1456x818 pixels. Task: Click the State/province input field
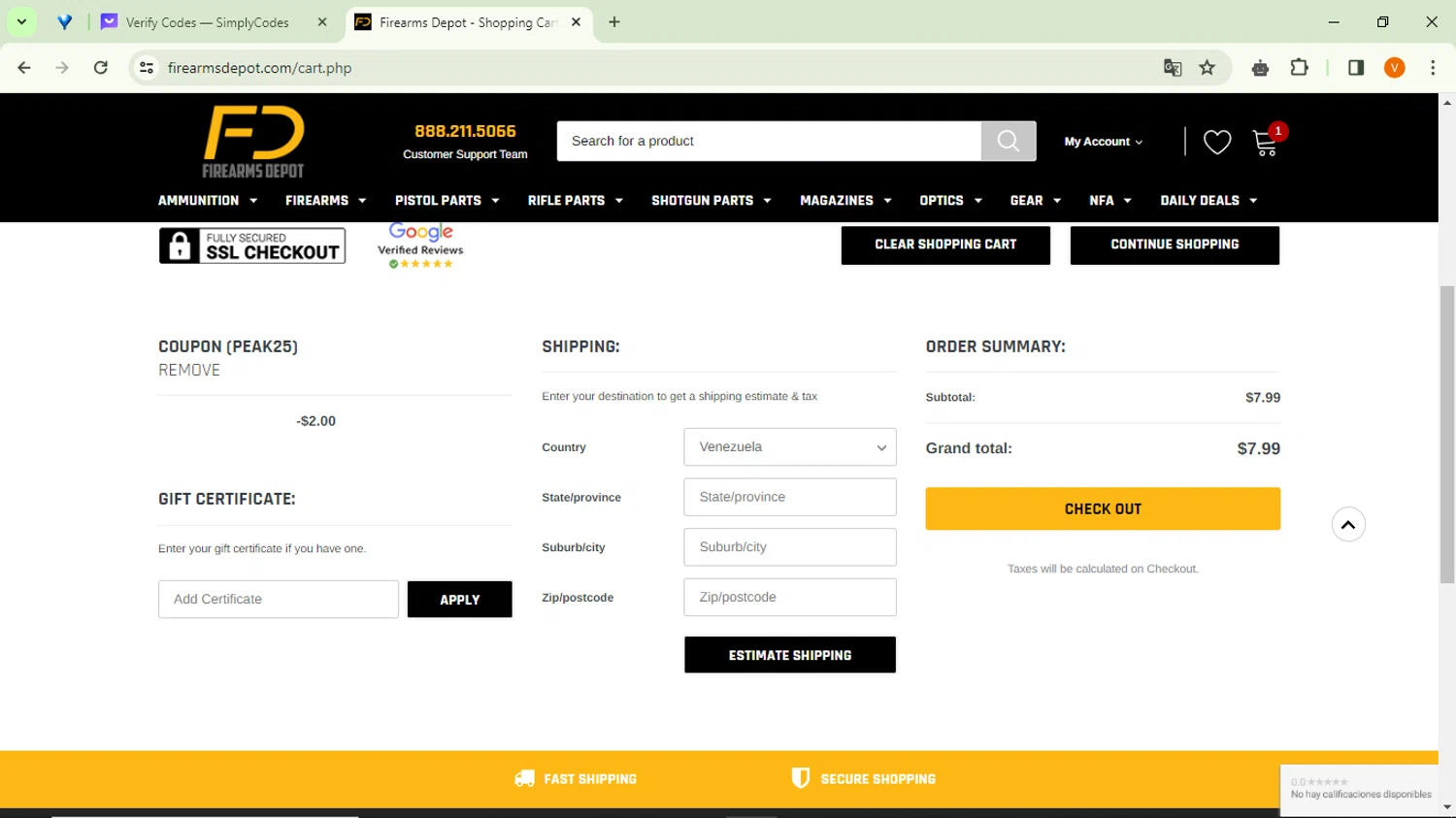pos(790,497)
